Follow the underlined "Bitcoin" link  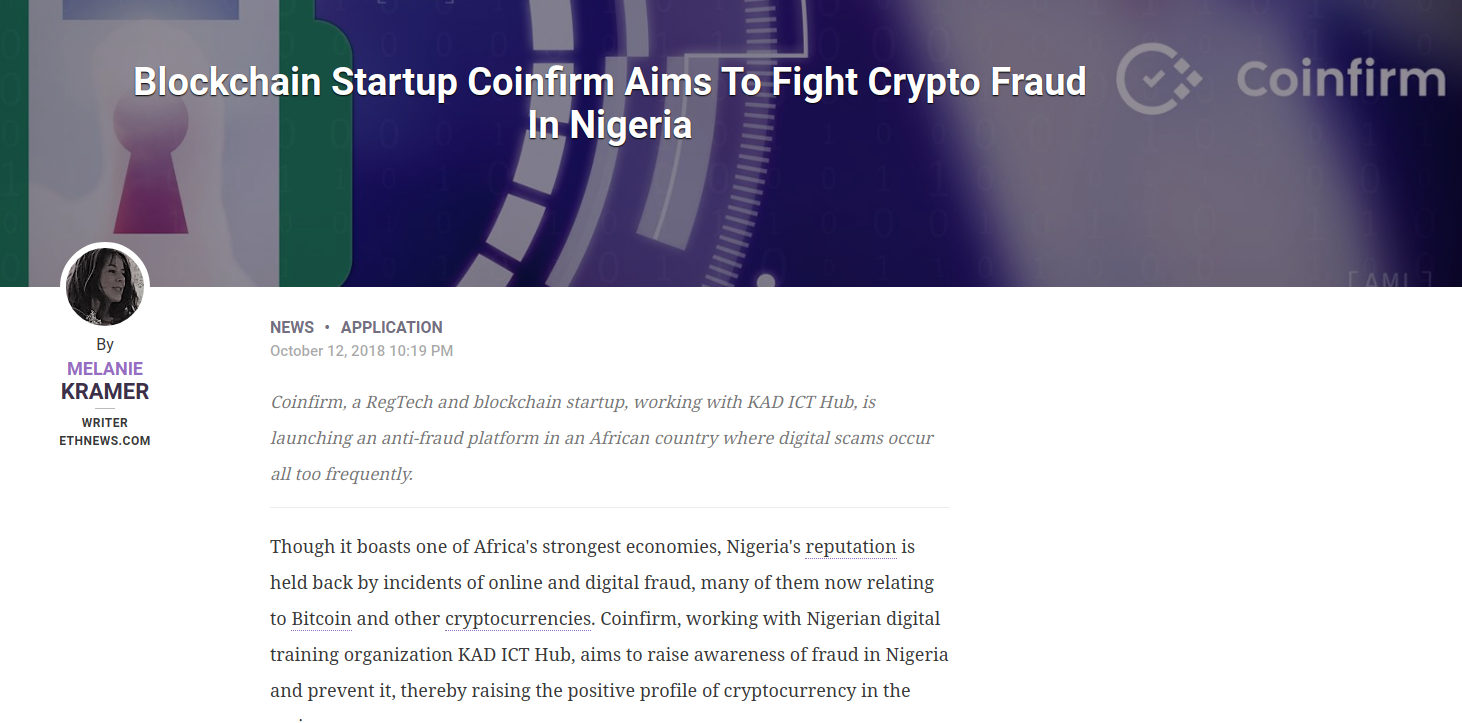[x=321, y=619]
